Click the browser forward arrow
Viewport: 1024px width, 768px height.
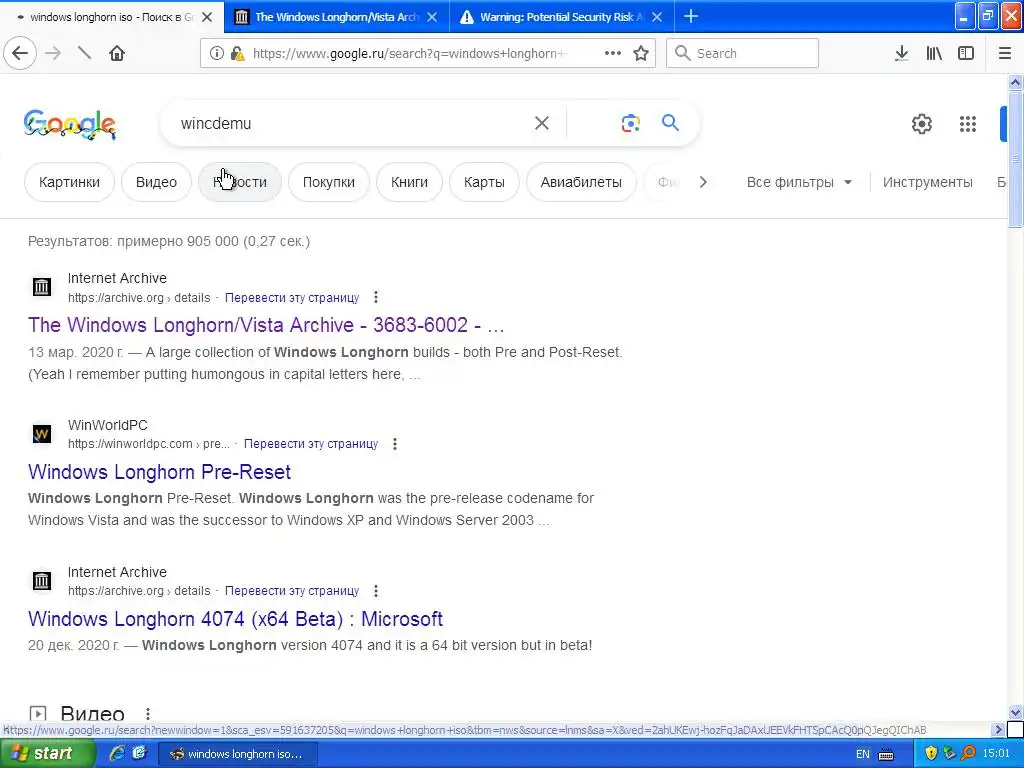[x=54, y=53]
